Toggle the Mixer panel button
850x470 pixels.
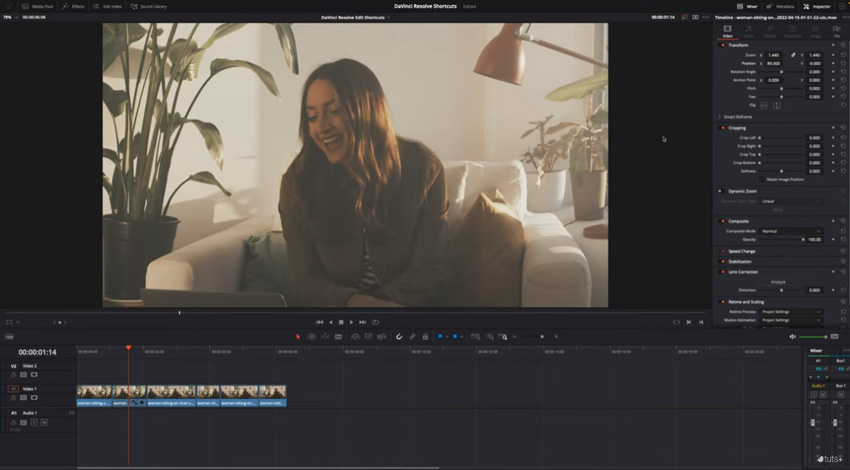coord(747,7)
